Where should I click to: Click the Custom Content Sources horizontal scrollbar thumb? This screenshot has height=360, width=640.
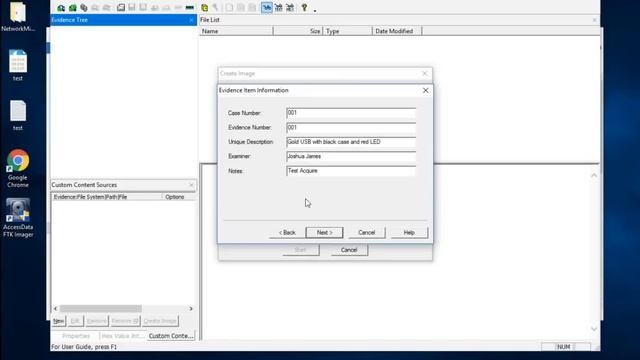click(x=100, y=309)
